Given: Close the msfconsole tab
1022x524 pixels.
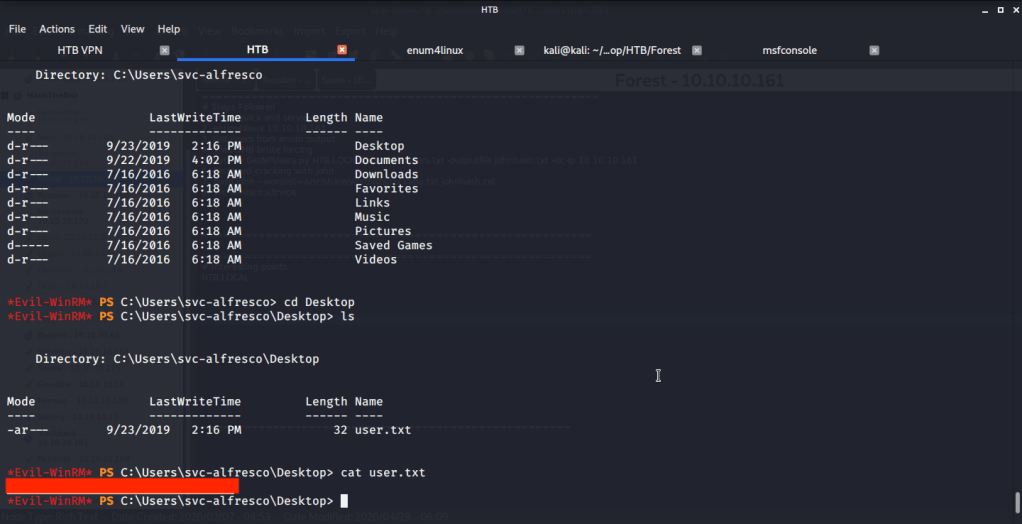Looking at the screenshot, I should [874, 50].
